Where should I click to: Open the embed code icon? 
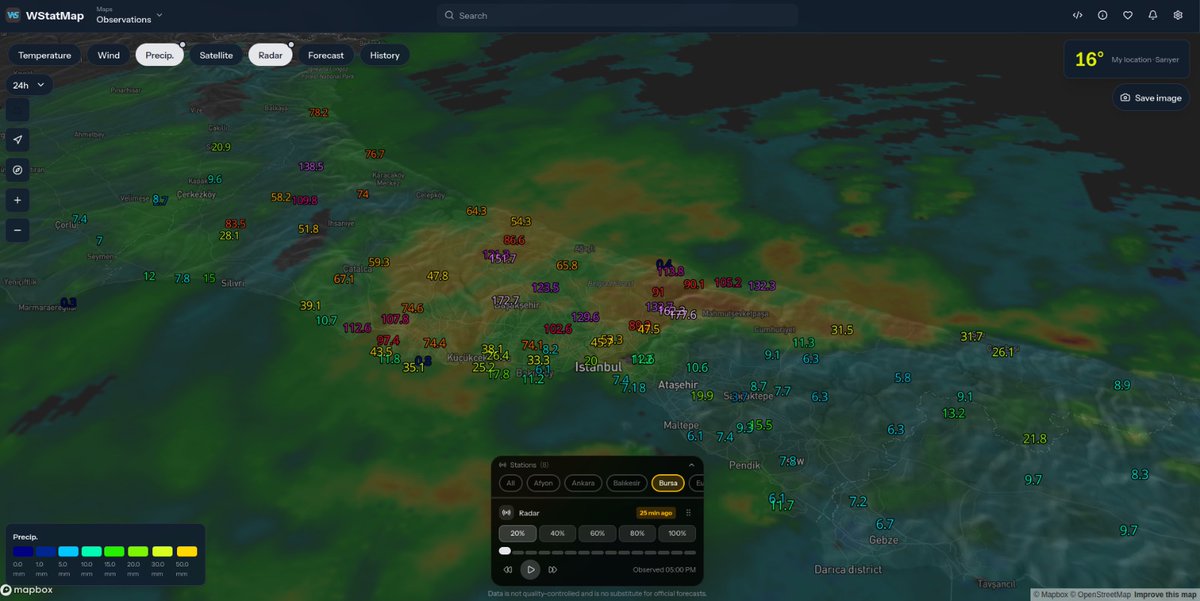tap(1077, 15)
